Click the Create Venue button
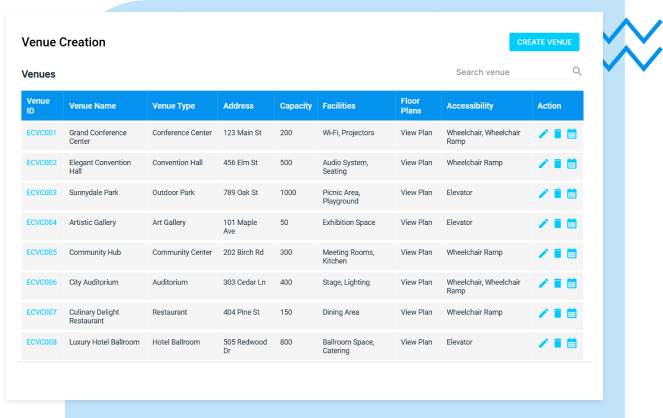The height and width of the screenshot is (418, 663). pos(544,42)
